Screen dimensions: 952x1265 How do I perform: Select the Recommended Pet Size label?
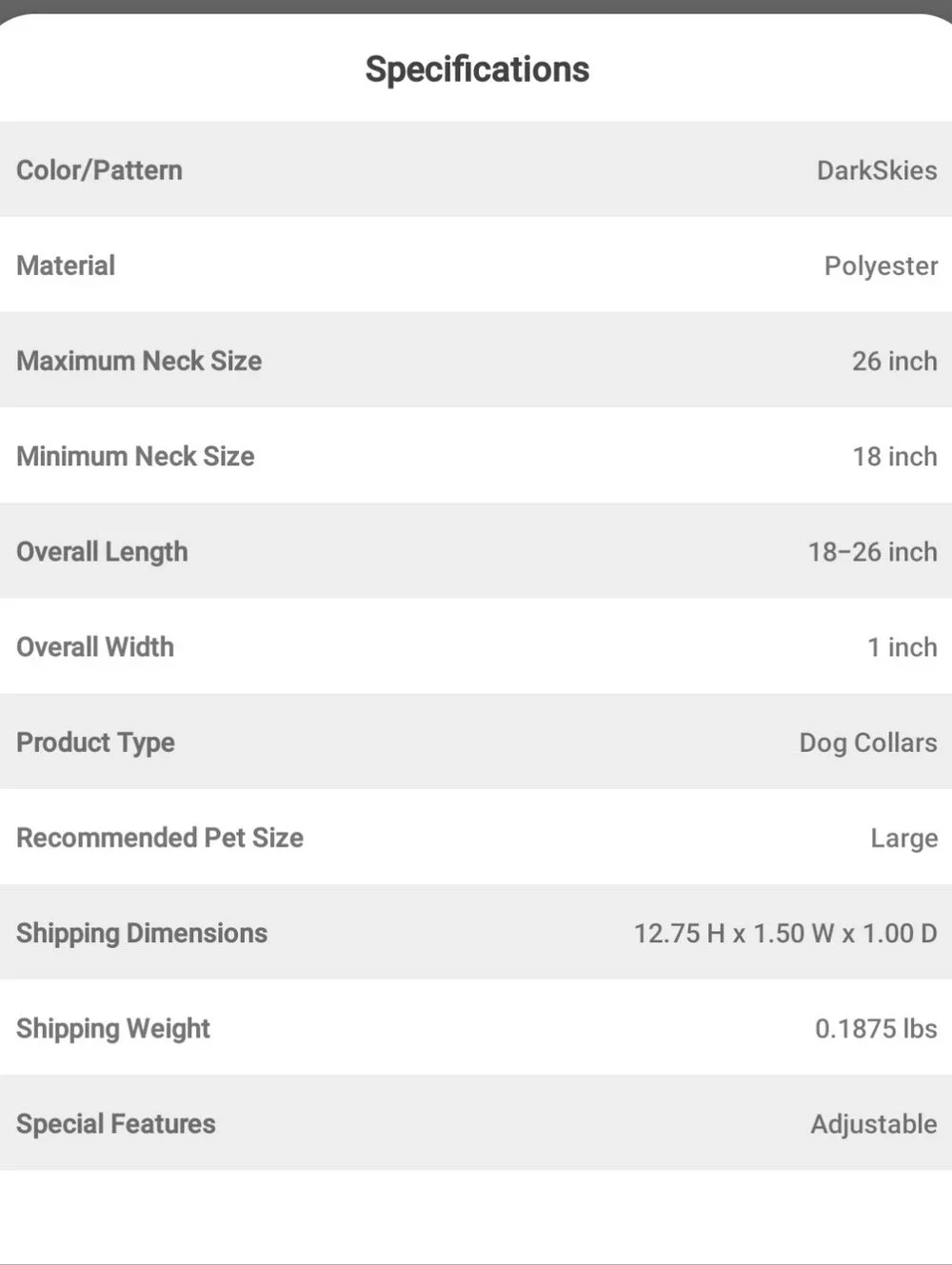click(160, 838)
